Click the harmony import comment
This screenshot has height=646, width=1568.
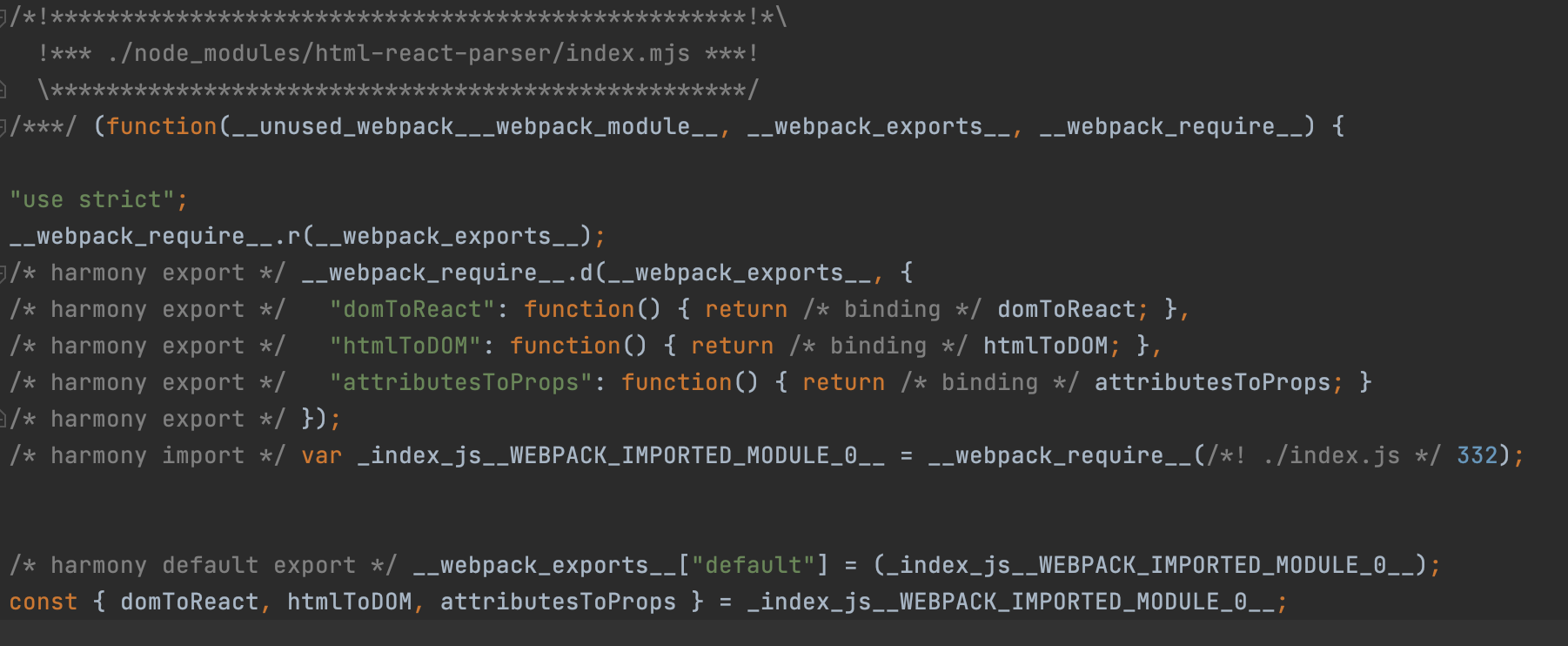148,455
